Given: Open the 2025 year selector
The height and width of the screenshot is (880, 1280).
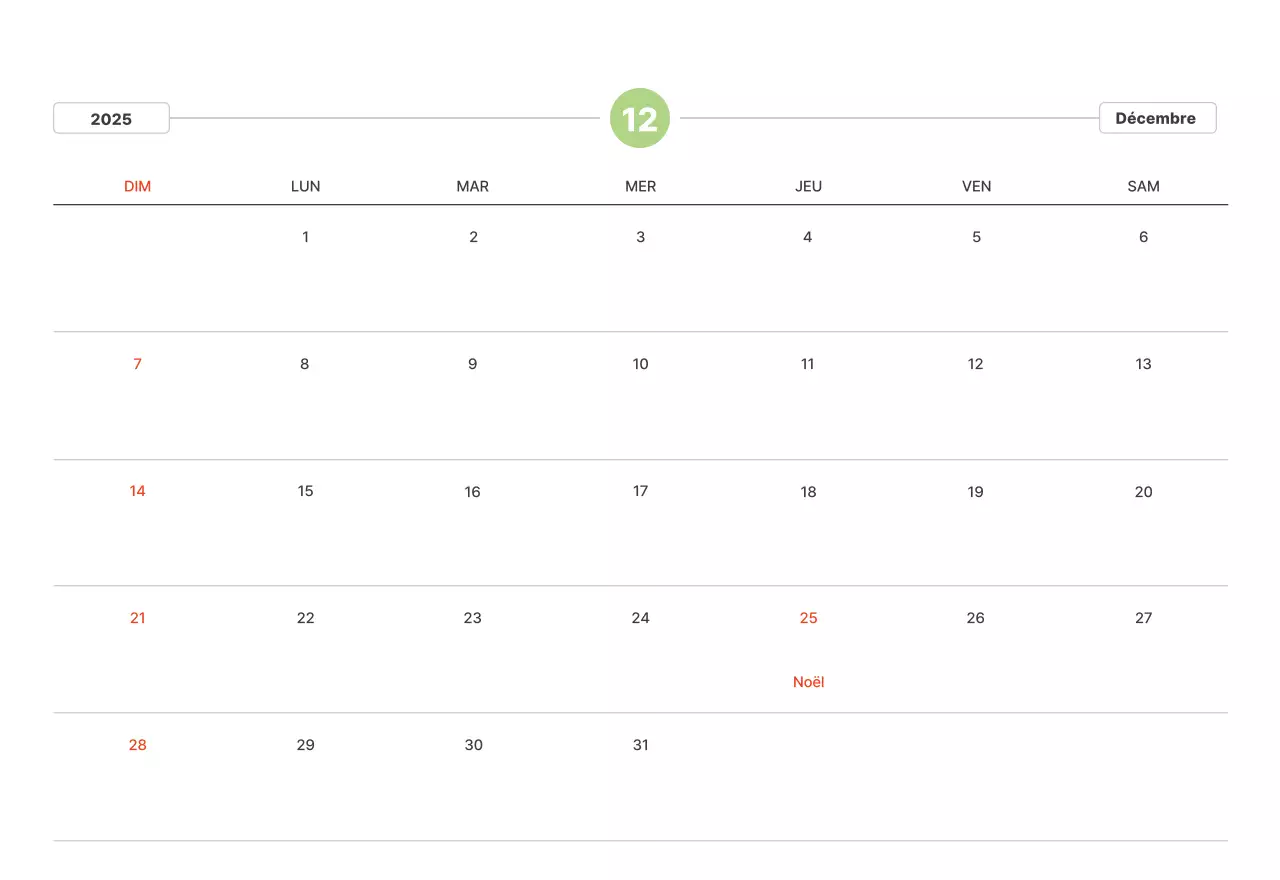Looking at the screenshot, I should click(x=111, y=118).
